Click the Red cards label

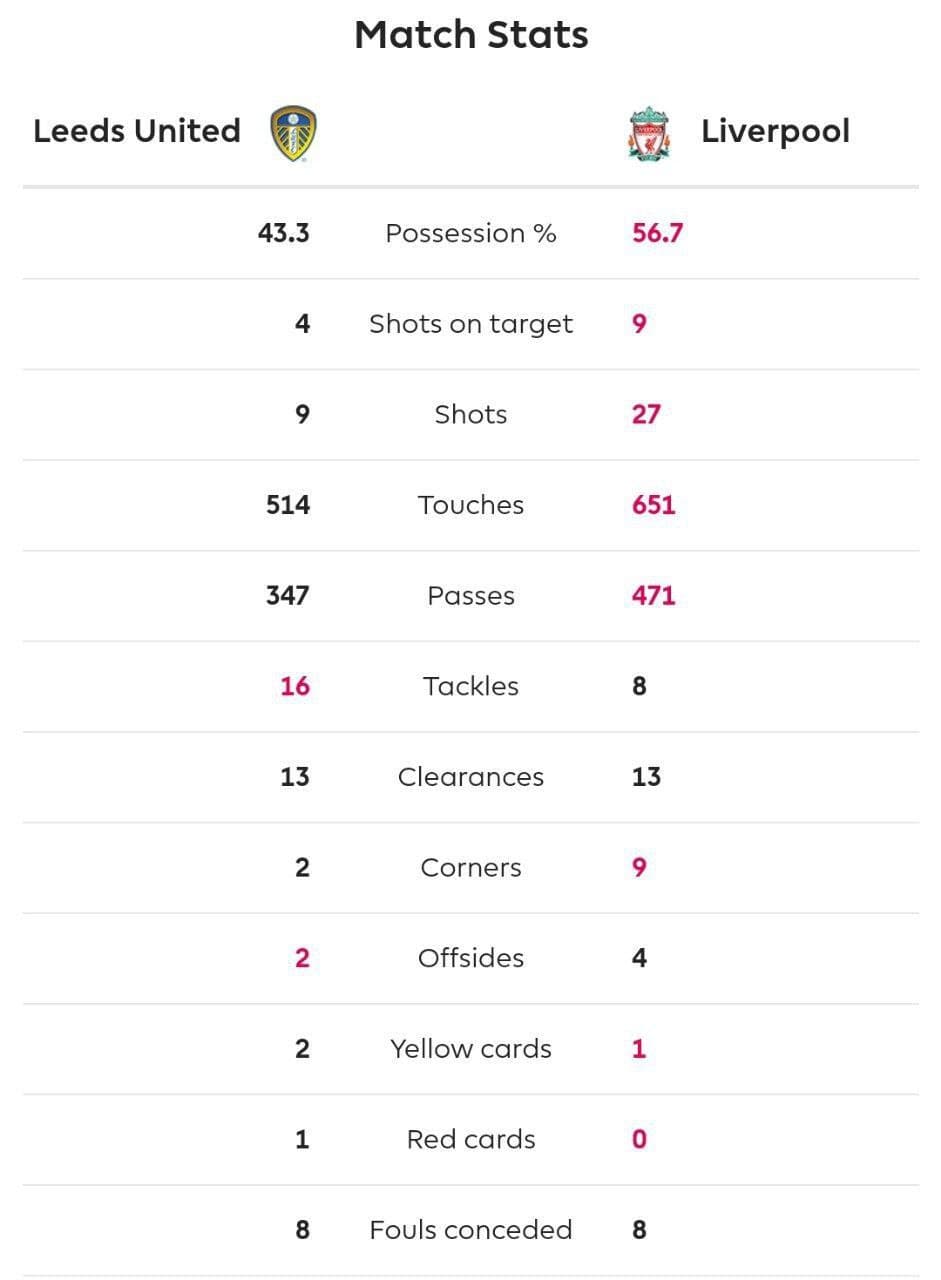[x=471, y=1140]
